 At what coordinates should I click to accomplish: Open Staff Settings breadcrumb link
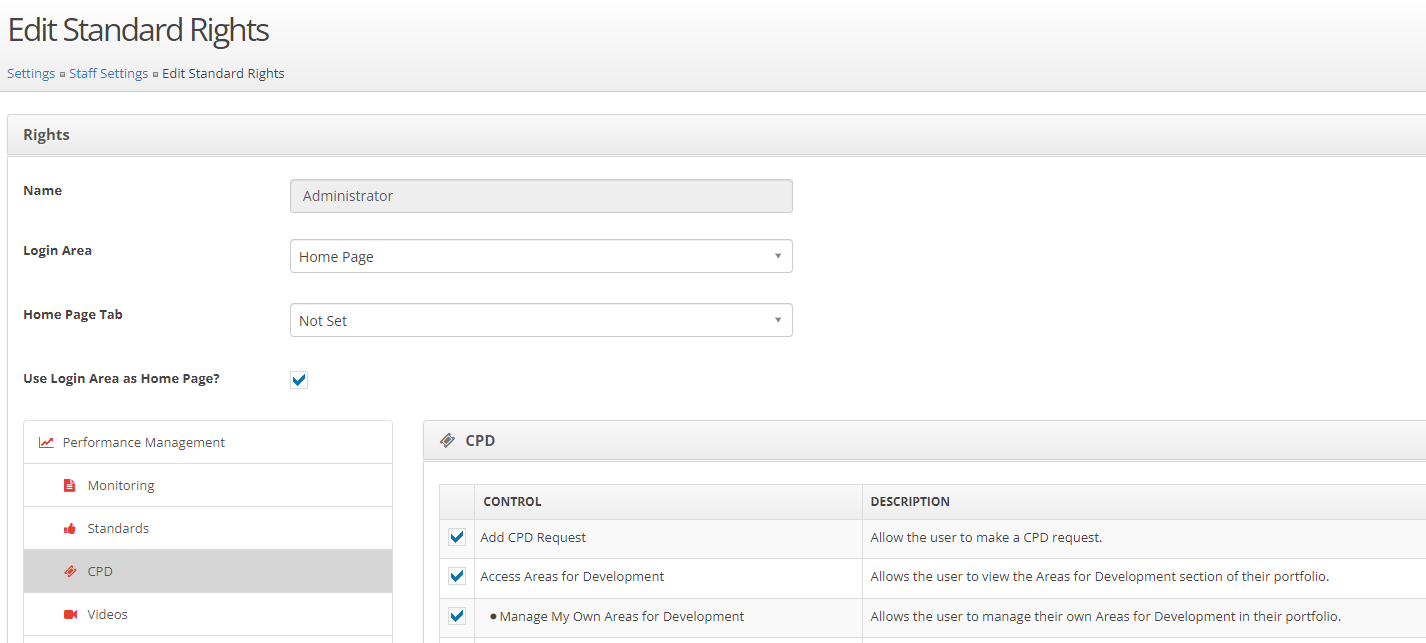coord(108,74)
